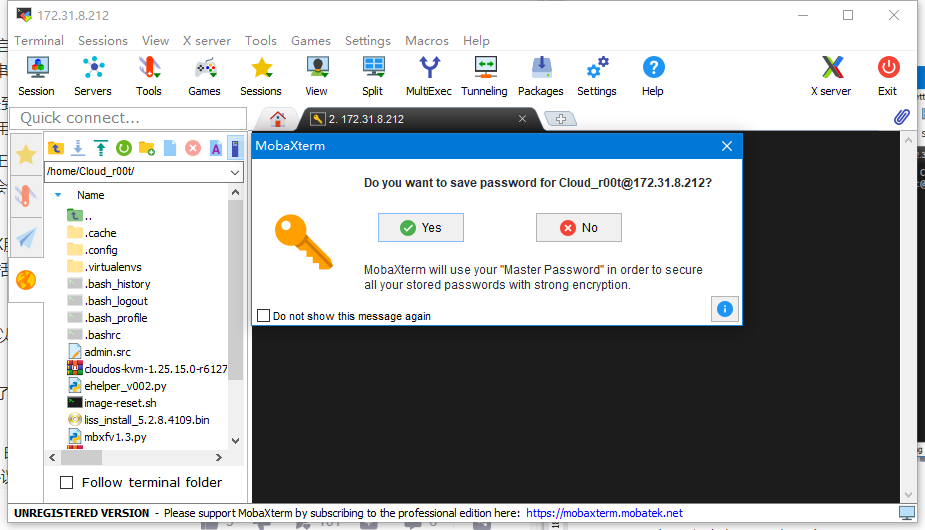The width and height of the screenshot is (925, 530).
Task: Refresh the SFTP folder with green icon
Action: [124, 148]
